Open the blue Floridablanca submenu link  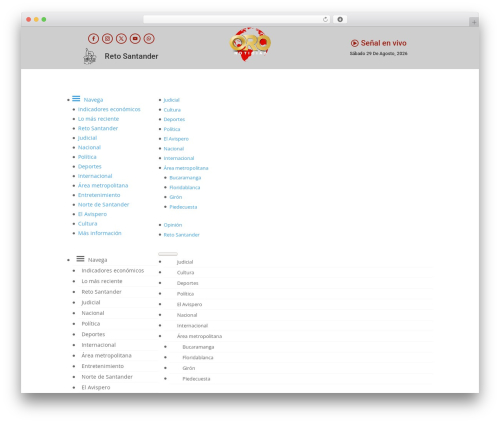click(185, 187)
